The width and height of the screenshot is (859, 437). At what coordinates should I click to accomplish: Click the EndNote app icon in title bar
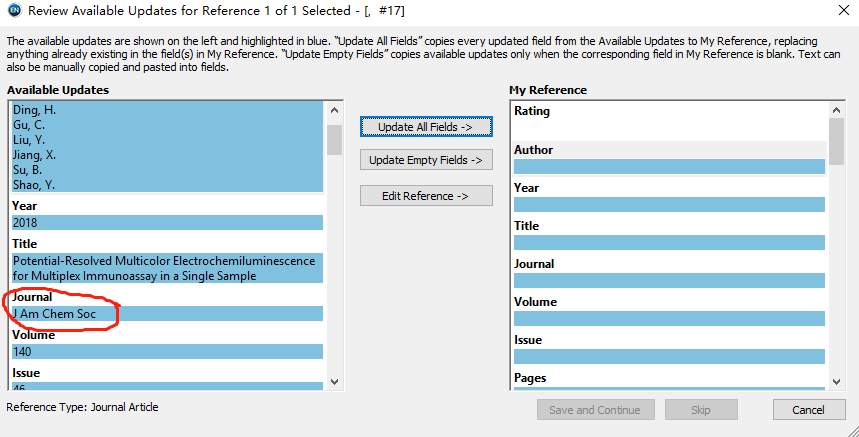coord(12,11)
